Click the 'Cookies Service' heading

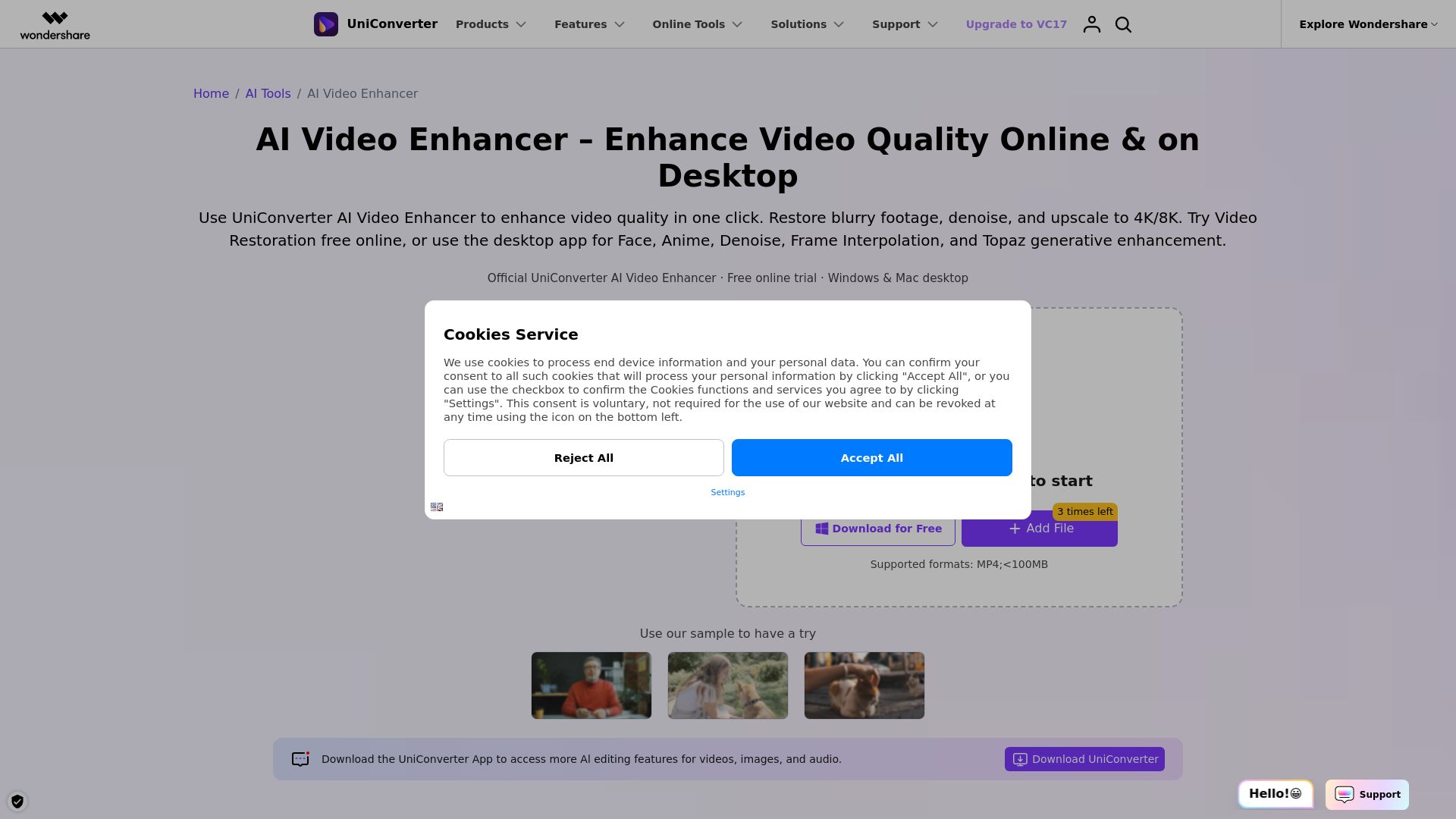click(510, 334)
